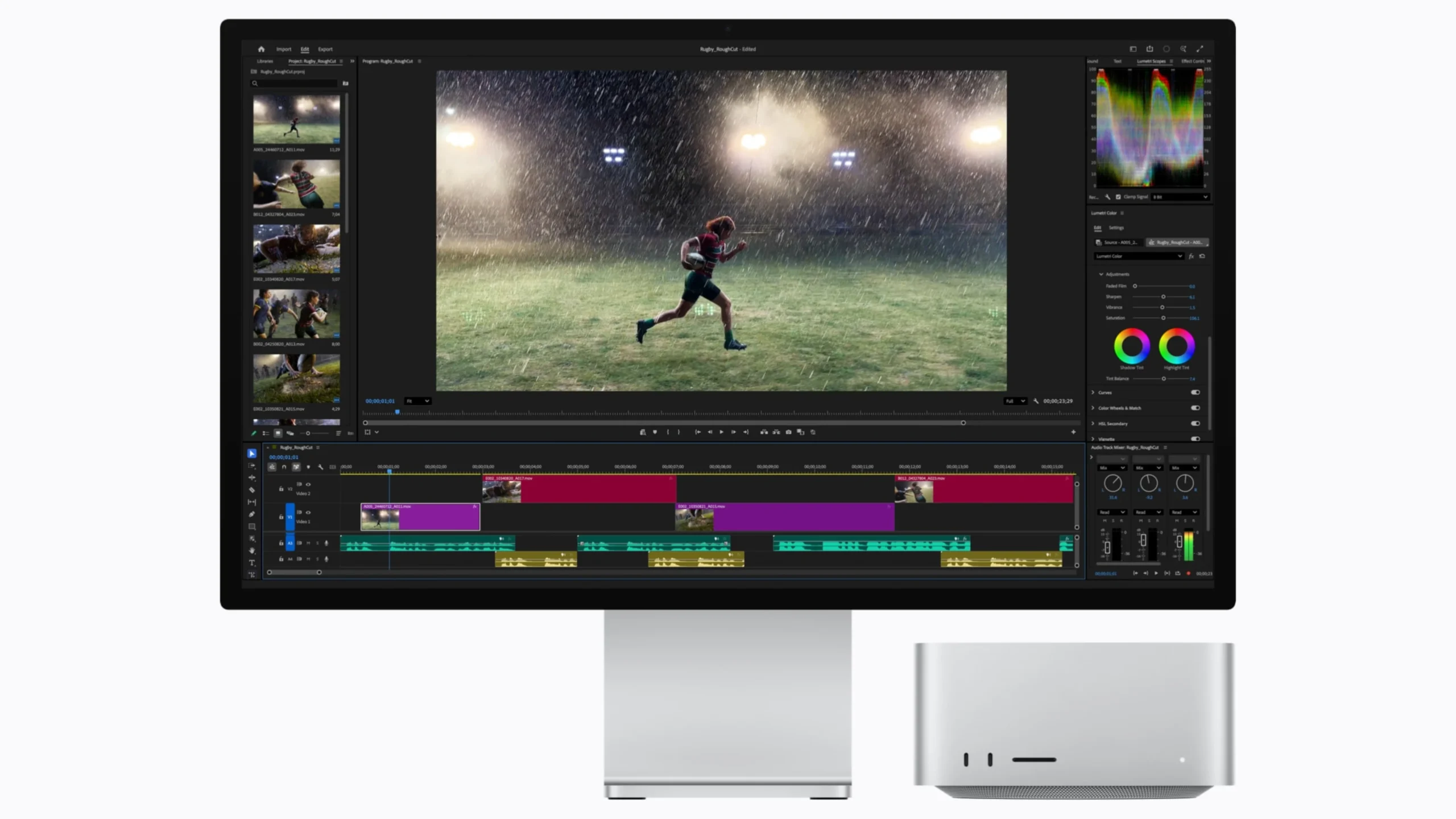1456x819 pixels.
Task: Open the Workspaces icon in header
Action: click(1133, 49)
